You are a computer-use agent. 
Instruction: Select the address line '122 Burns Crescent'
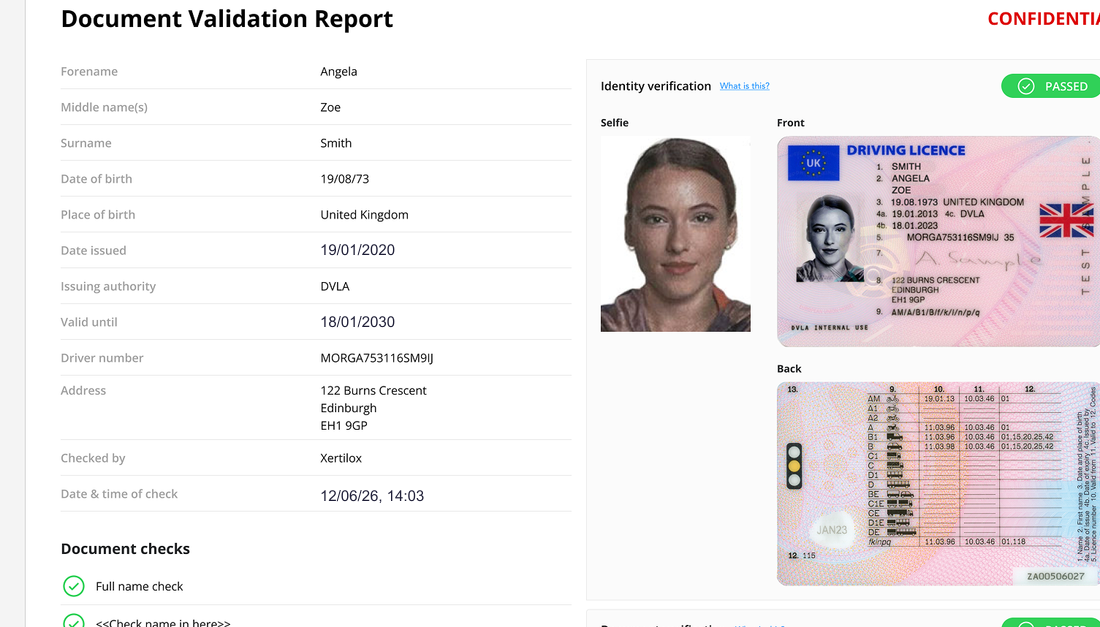click(373, 391)
